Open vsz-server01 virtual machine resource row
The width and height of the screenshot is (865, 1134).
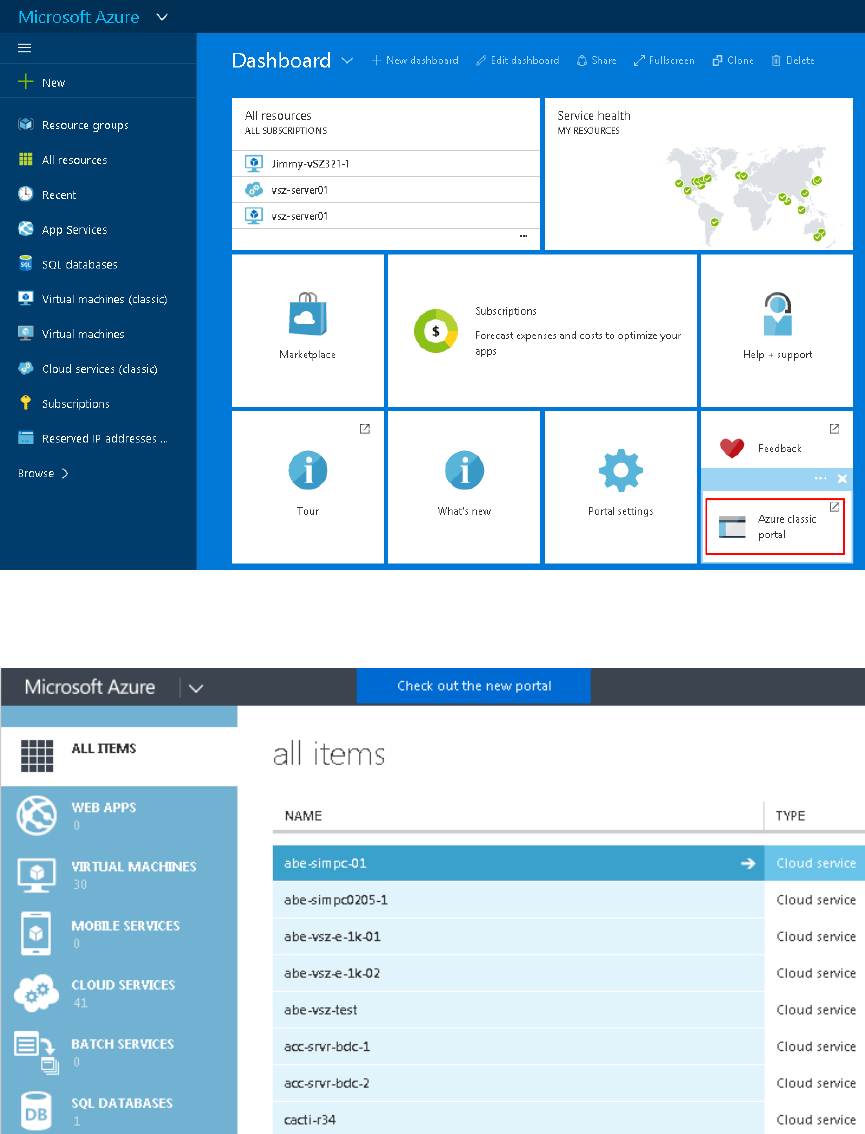point(386,216)
